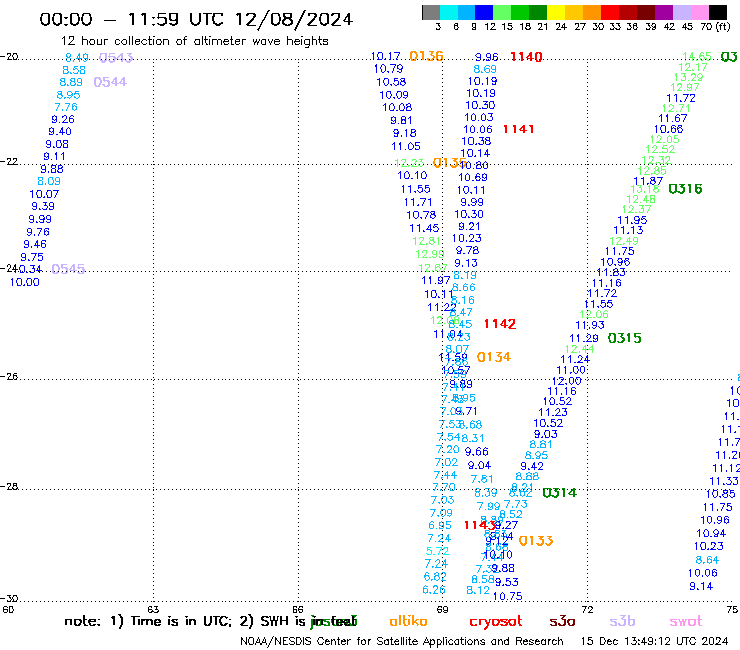
Task: Select the light green 15 ft legend swatch
Action: pyautogui.click(x=502, y=12)
